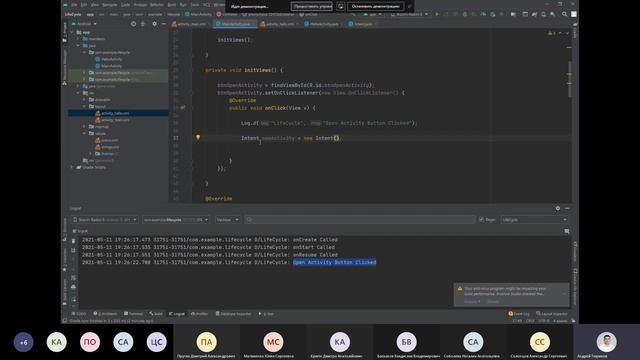Select activity_hello.xml in project tree
Image resolution: width=640 pixels, height=360 pixels.
click(116, 113)
